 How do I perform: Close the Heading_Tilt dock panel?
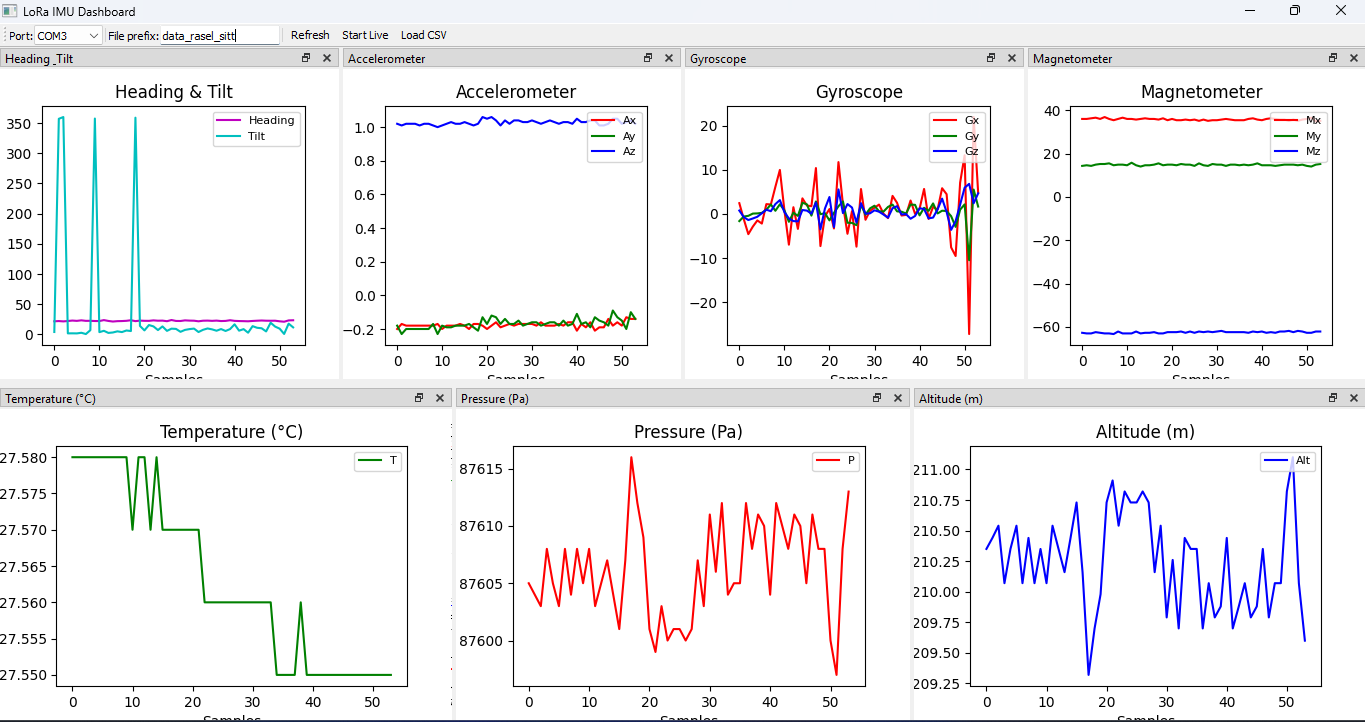pos(327,58)
